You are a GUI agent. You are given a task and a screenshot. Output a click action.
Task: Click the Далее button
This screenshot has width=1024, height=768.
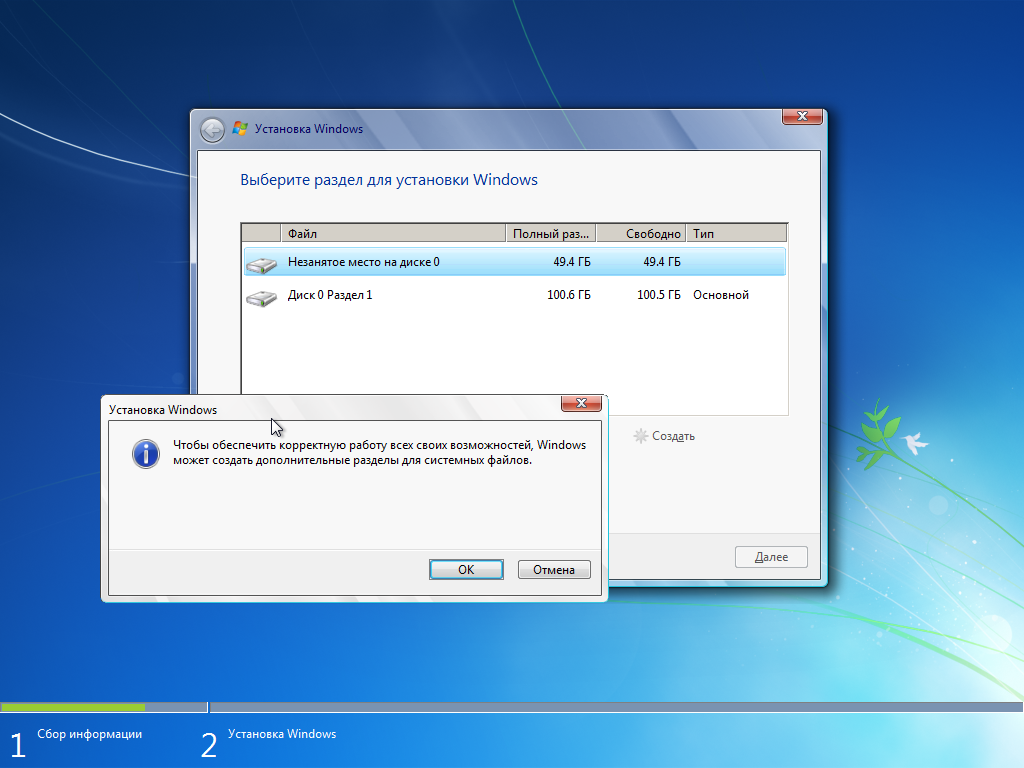771,557
